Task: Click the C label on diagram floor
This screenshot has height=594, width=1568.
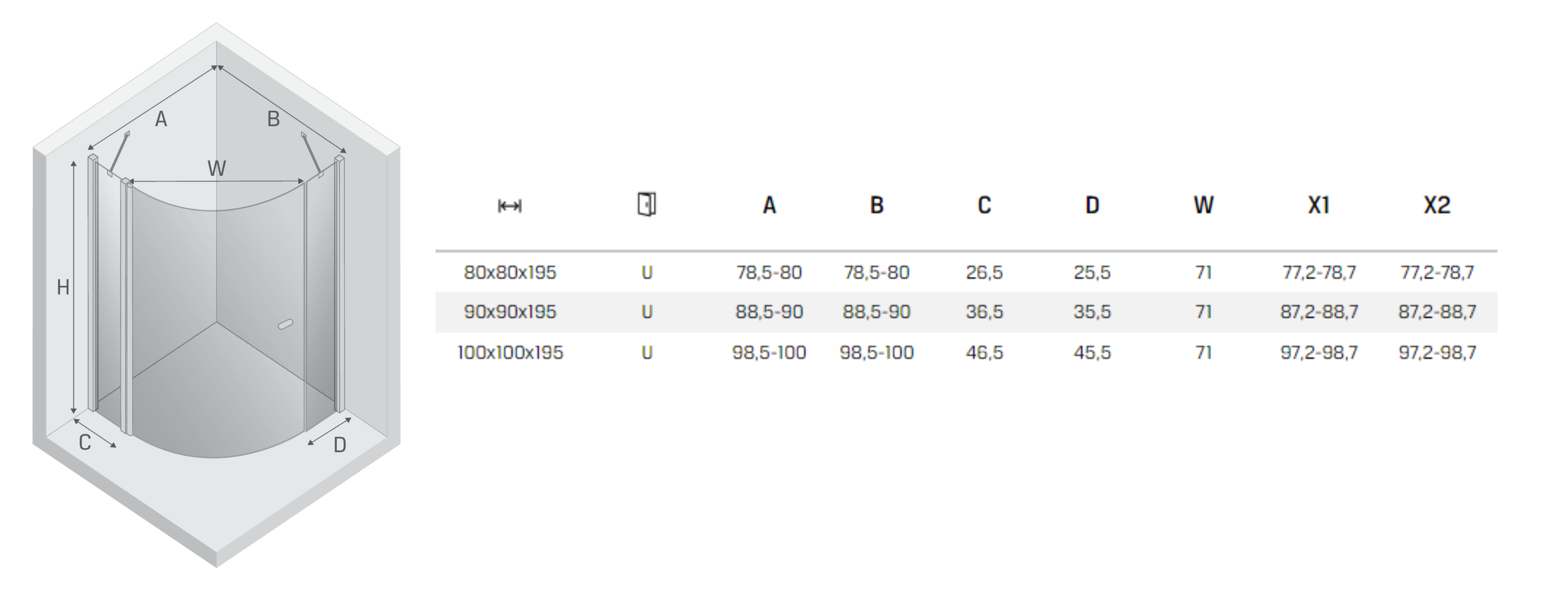Action: (84, 443)
